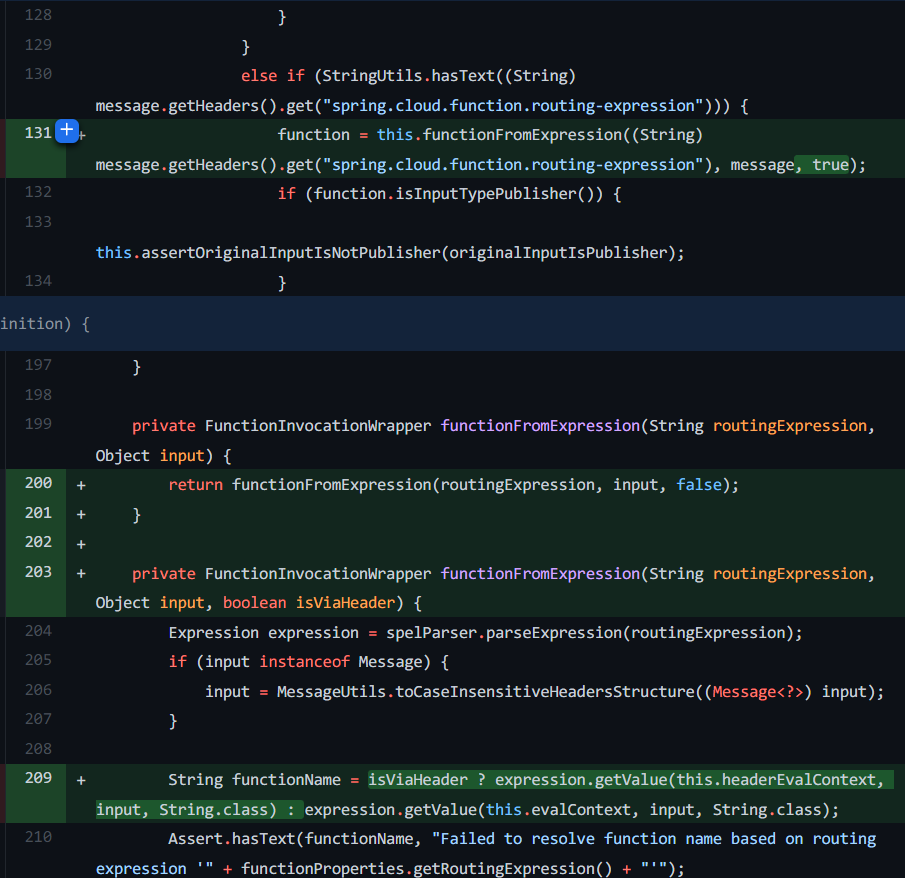Click 'getRoutingExpression' on line 210
The width and height of the screenshot is (905, 878).
504,869
